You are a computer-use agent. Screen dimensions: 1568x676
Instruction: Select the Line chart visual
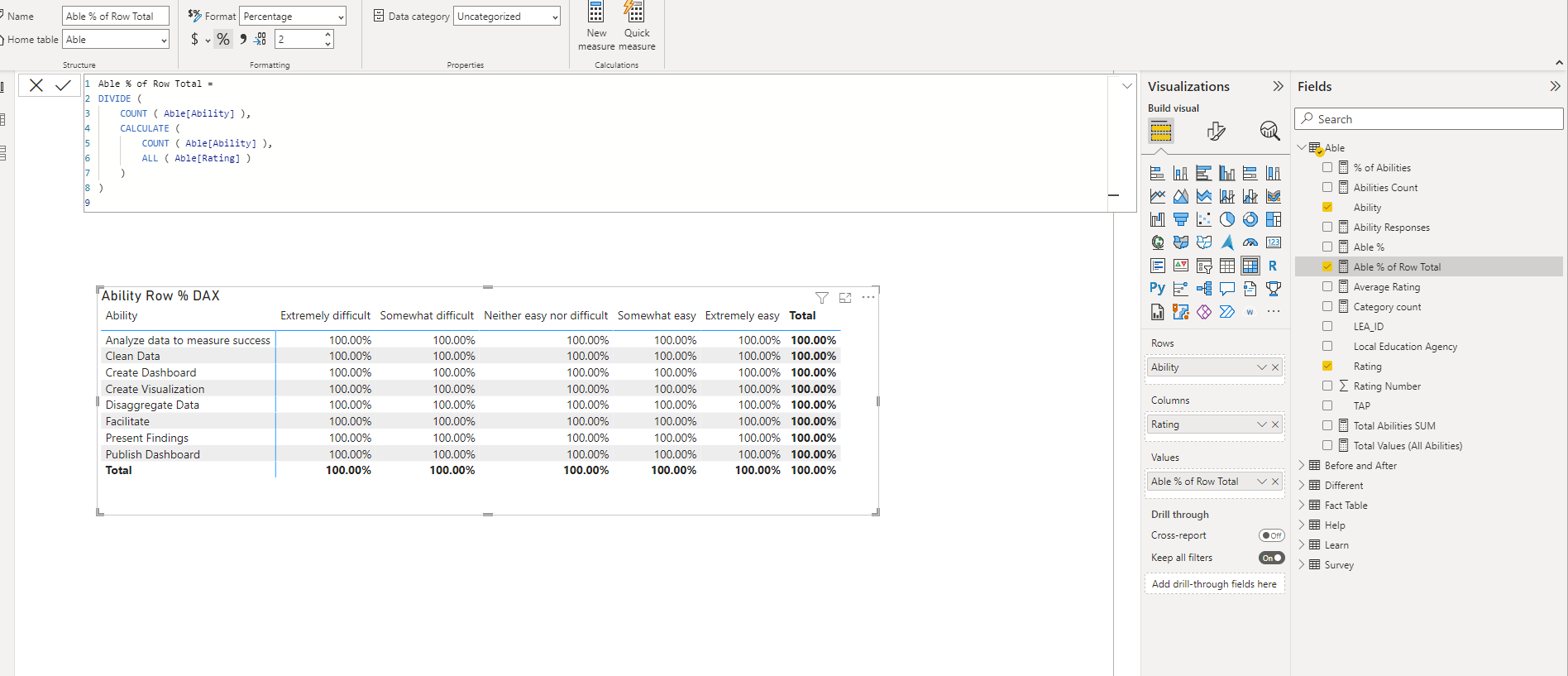click(1158, 196)
